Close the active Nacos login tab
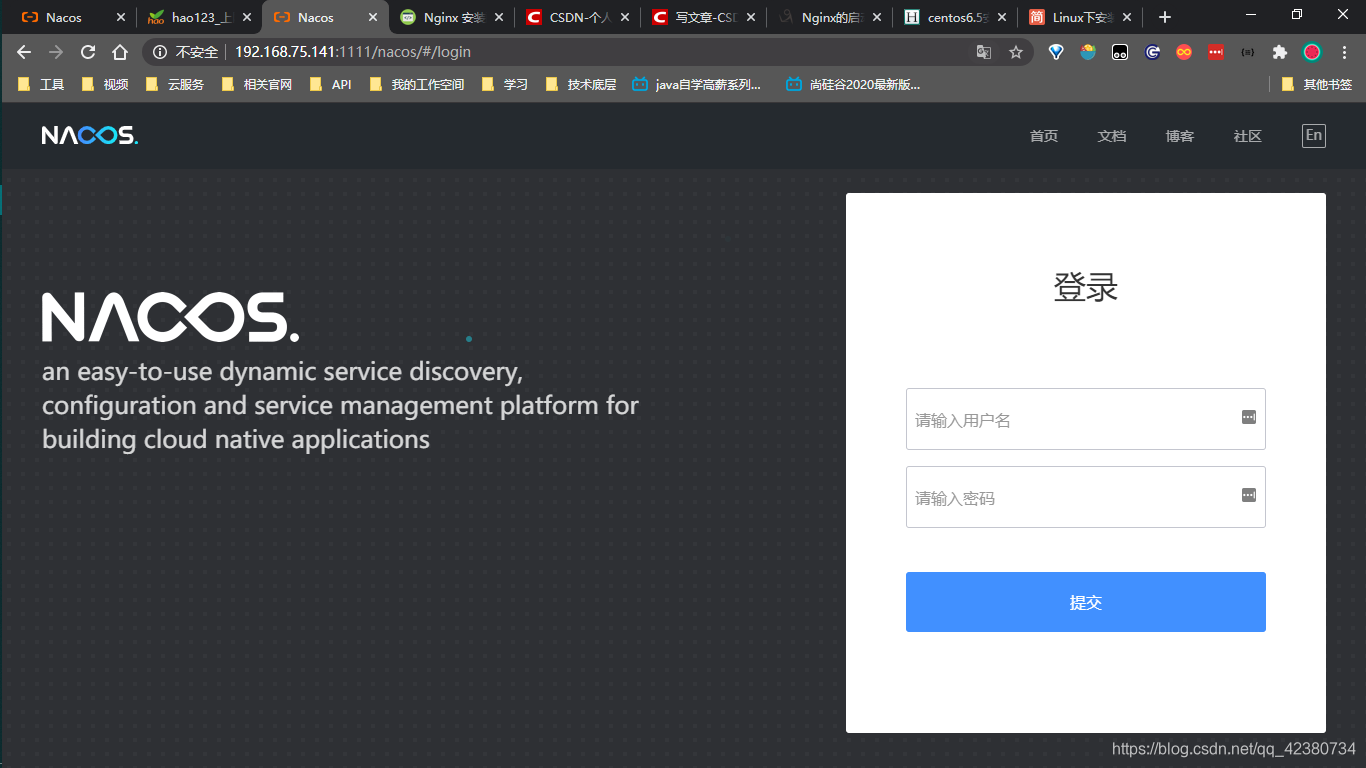This screenshot has width=1366, height=768. 373,17
